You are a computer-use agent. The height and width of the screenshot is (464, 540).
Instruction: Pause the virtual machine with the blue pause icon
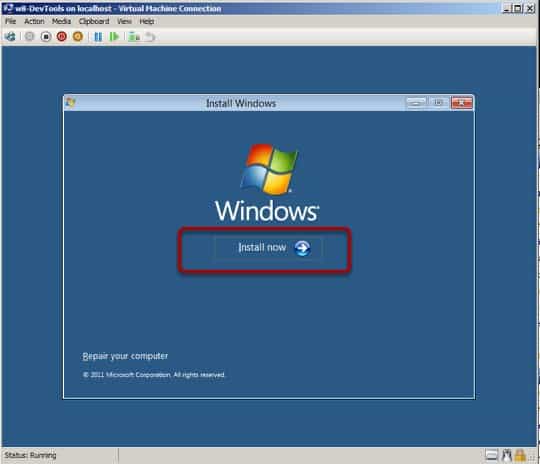coord(98,37)
